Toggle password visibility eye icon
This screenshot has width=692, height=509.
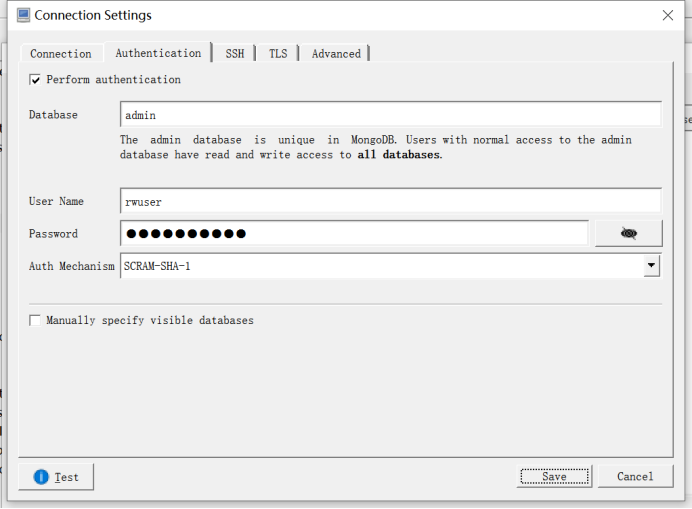(x=628, y=233)
